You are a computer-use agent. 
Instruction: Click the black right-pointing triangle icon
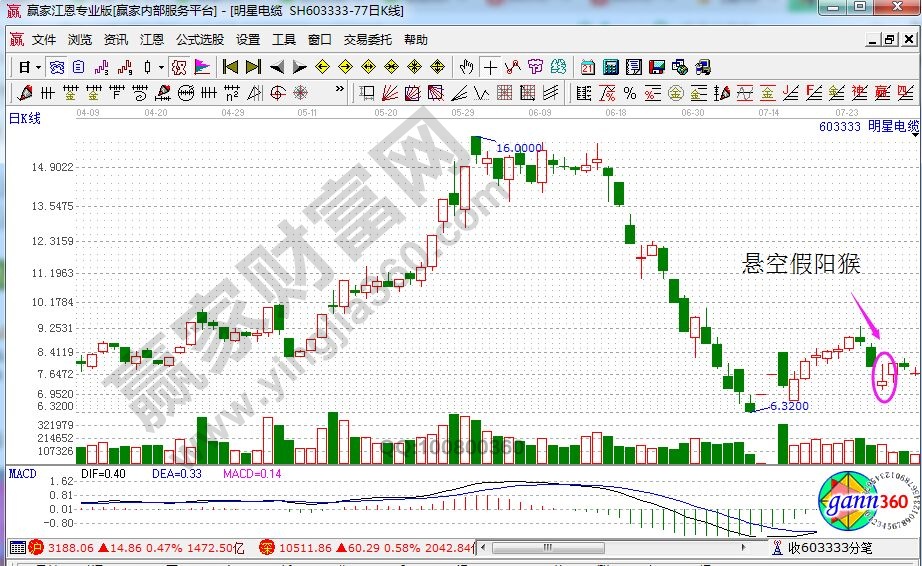[299, 68]
